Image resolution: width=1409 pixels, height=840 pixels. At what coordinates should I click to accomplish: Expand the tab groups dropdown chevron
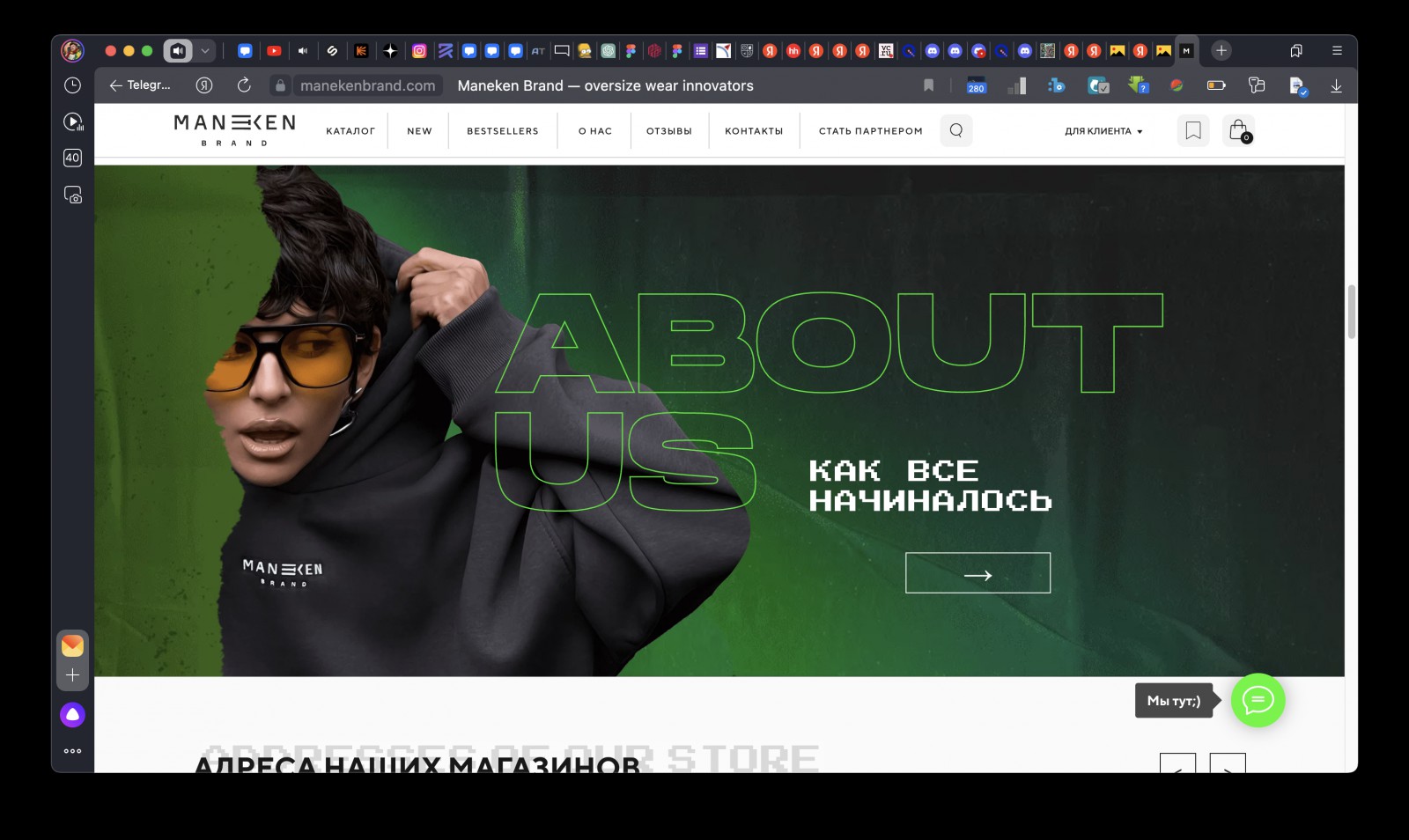point(205,51)
